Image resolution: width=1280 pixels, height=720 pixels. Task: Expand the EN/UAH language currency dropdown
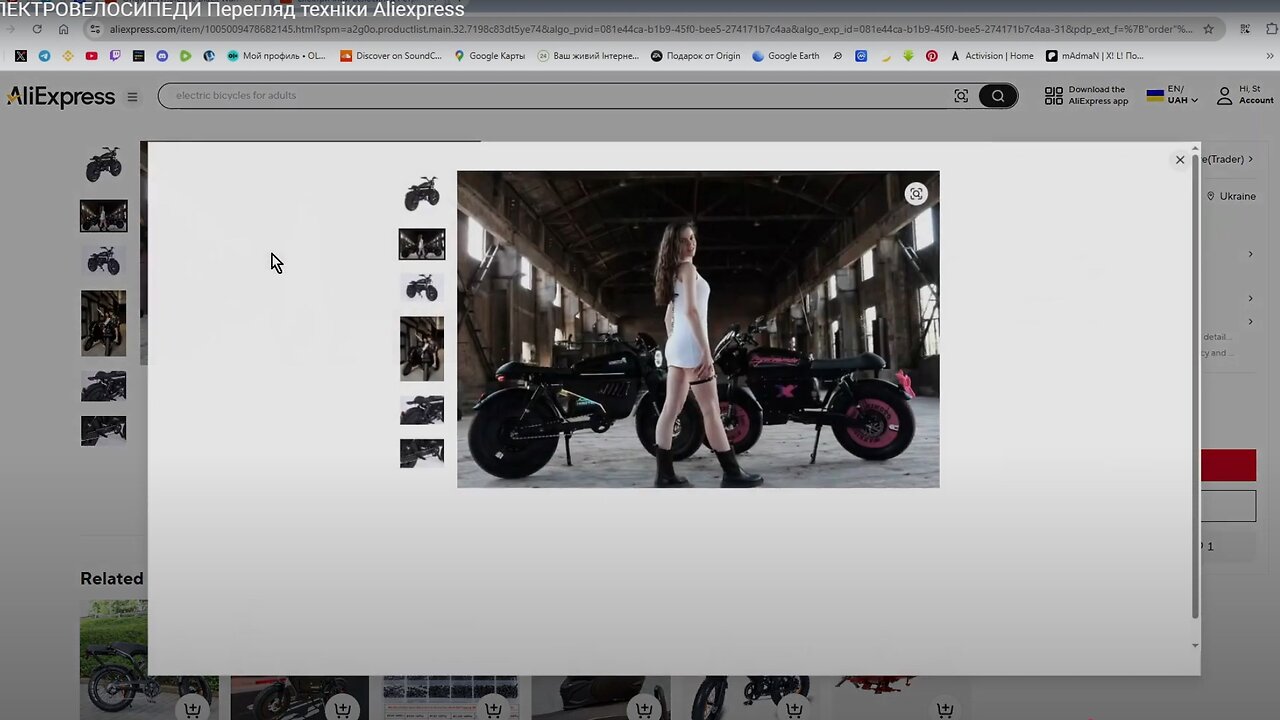click(1172, 96)
